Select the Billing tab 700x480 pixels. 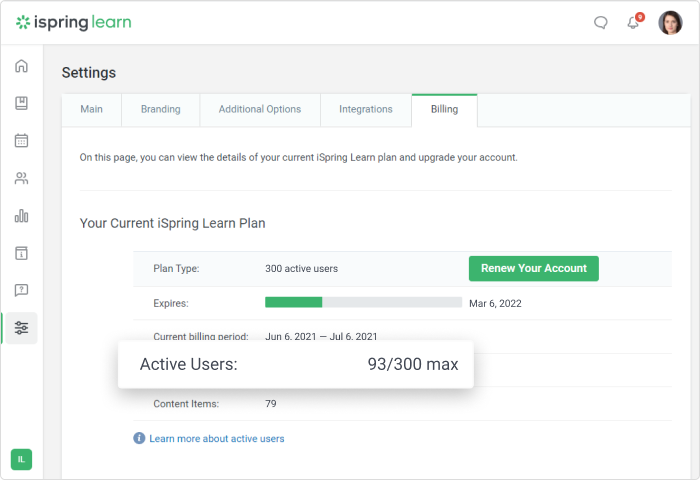(444, 109)
